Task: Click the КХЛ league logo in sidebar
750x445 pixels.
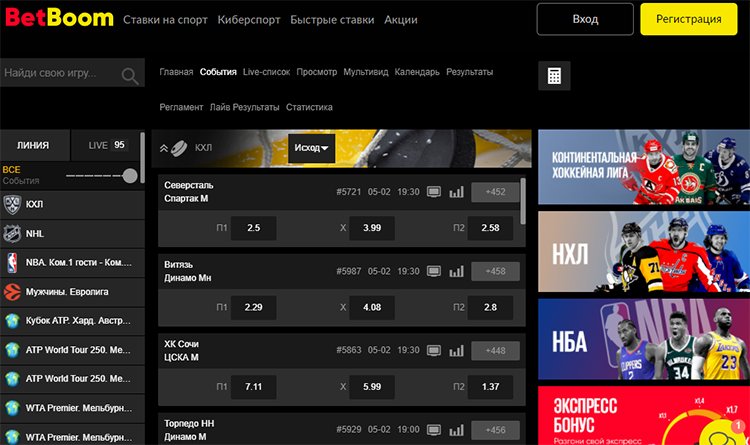Action: [x=12, y=204]
